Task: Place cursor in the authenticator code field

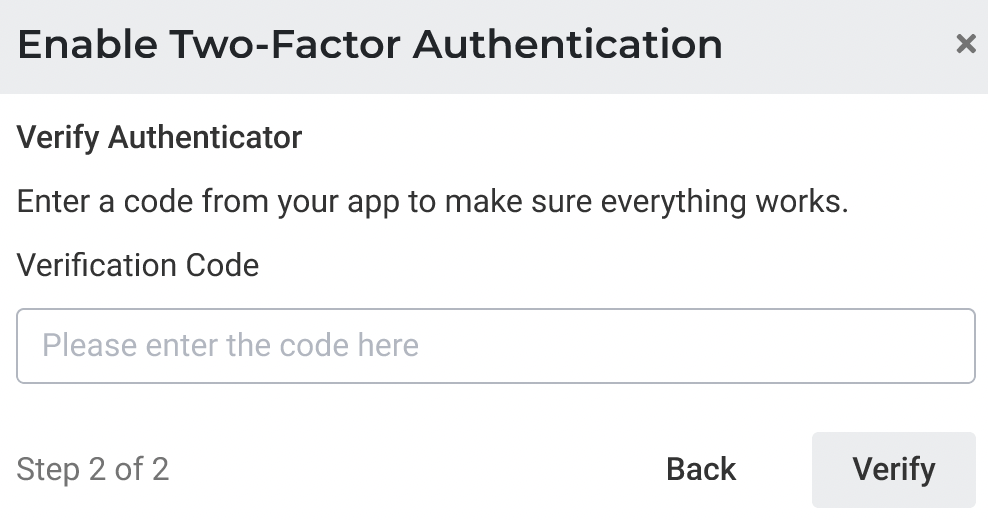Action: coord(495,346)
